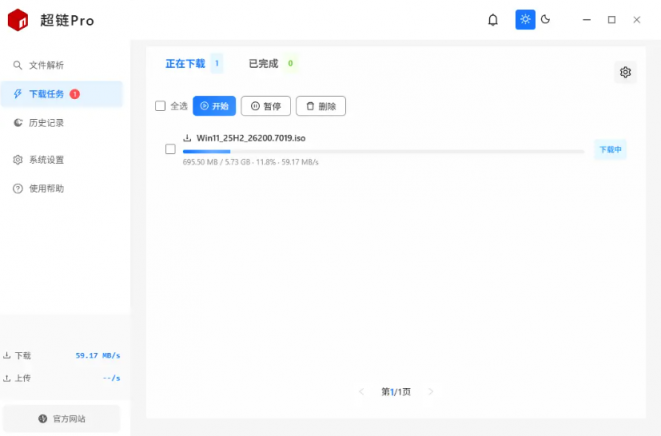Open settings gear in download panel
661x436 pixels.
[625, 72]
